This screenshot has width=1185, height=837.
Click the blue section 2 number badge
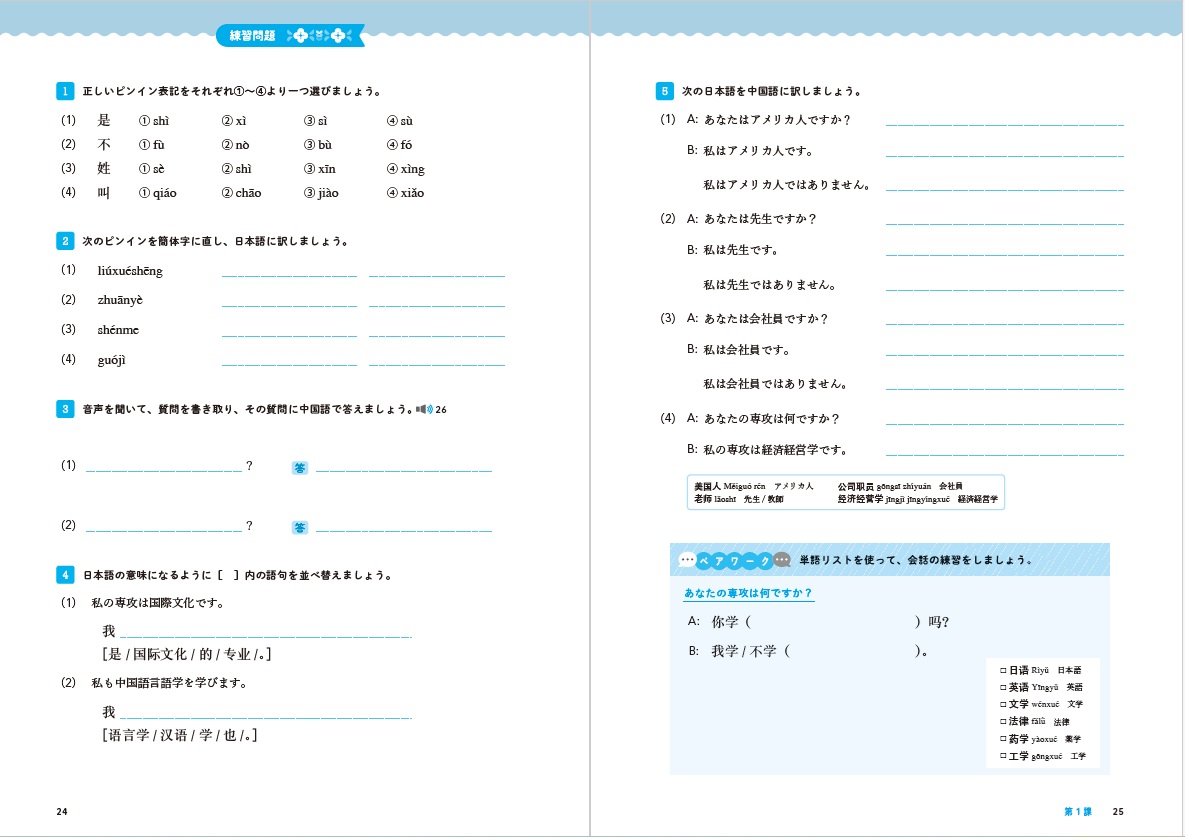[x=64, y=241]
